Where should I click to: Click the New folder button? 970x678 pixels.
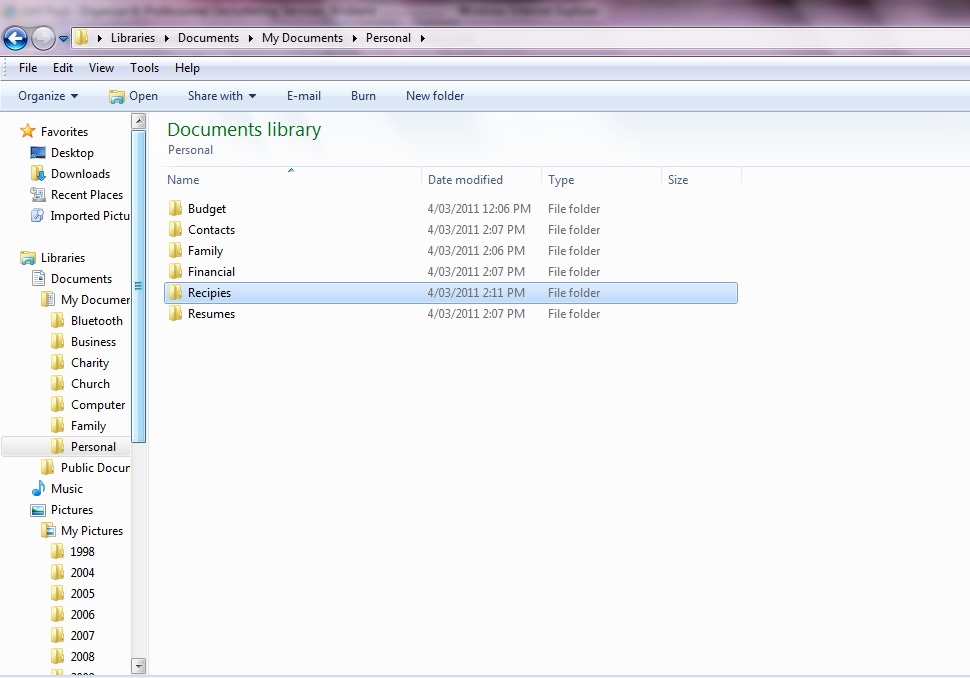point(435,96)
